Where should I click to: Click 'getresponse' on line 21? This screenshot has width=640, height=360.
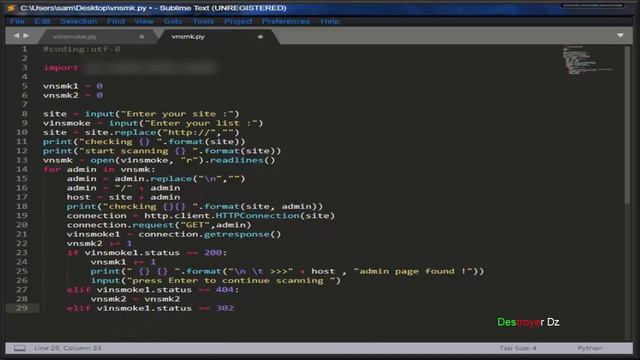click(x=237, y=234)
